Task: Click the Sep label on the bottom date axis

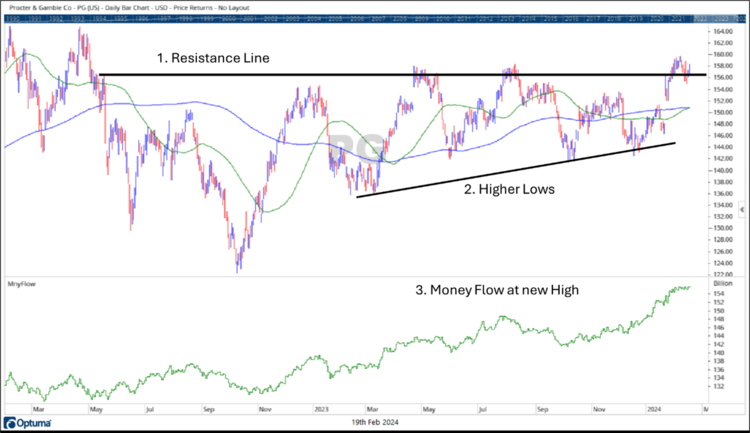Action: coord(209,408)
